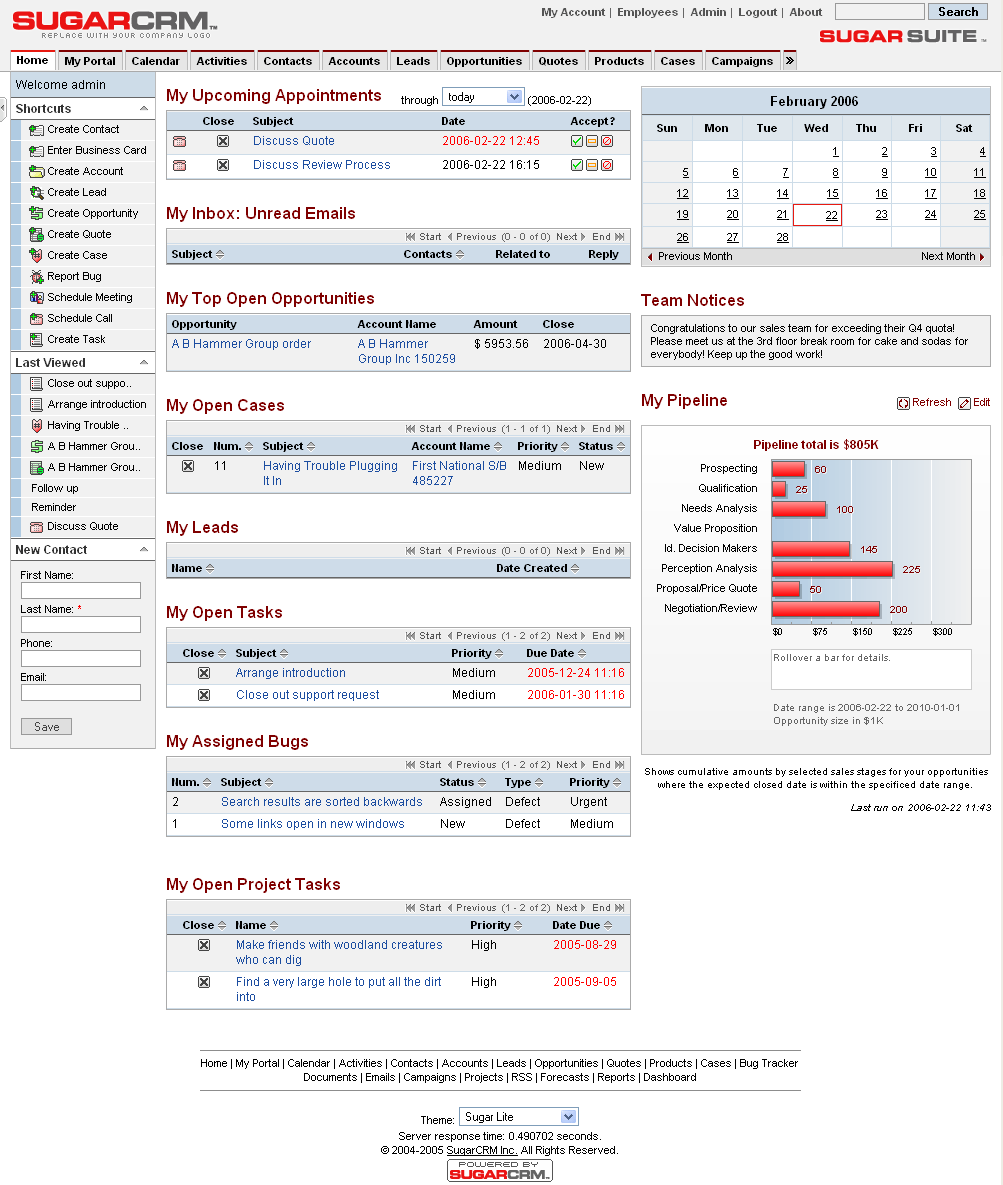Click the Create Case icon
1003x1185 pixels.
tap(36, 255)
